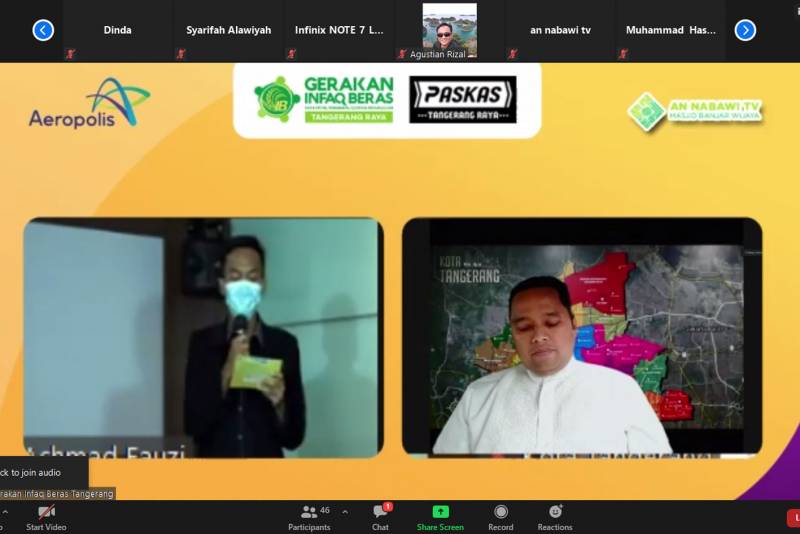Select Muhammad Has... participant tile
Image resolution: width=800 pixels, height=534 pixels.
(670, 30)
